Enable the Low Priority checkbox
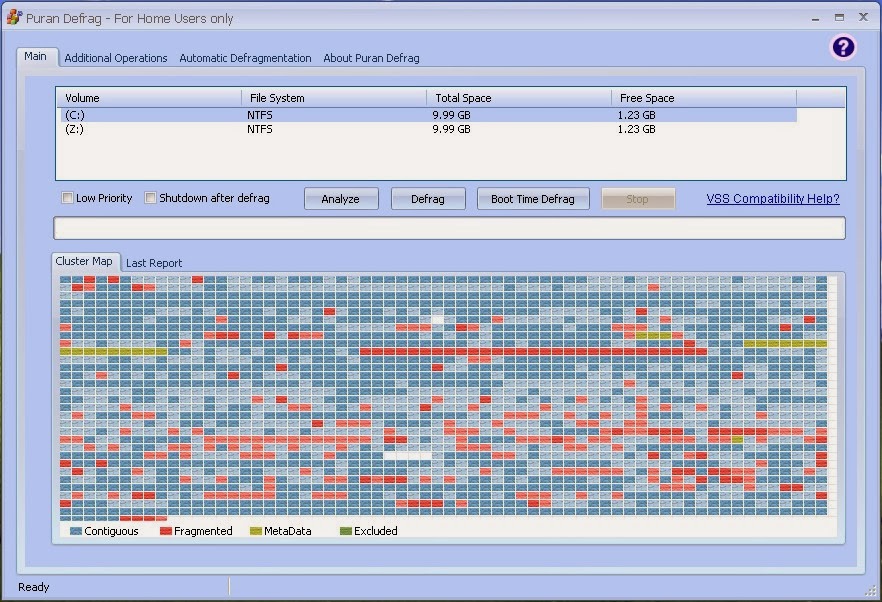The width and height of the screenshot is (882, 602). tap(68, 198)
